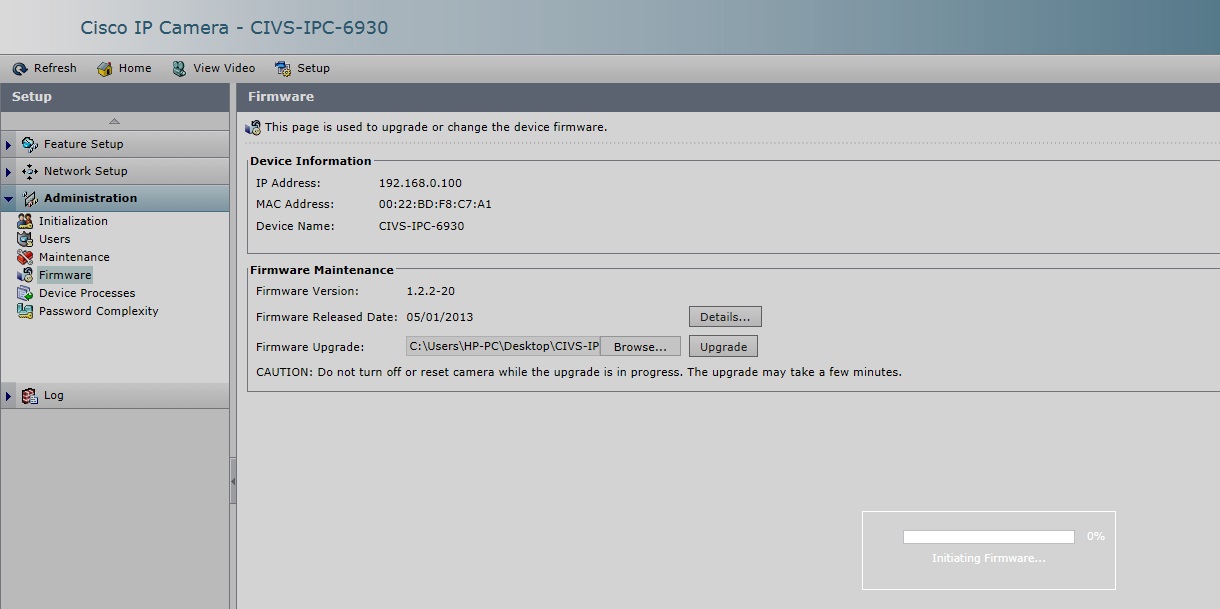
Task: Click the 'Firmware Upgrade:' label
Action: click(310, 347)
